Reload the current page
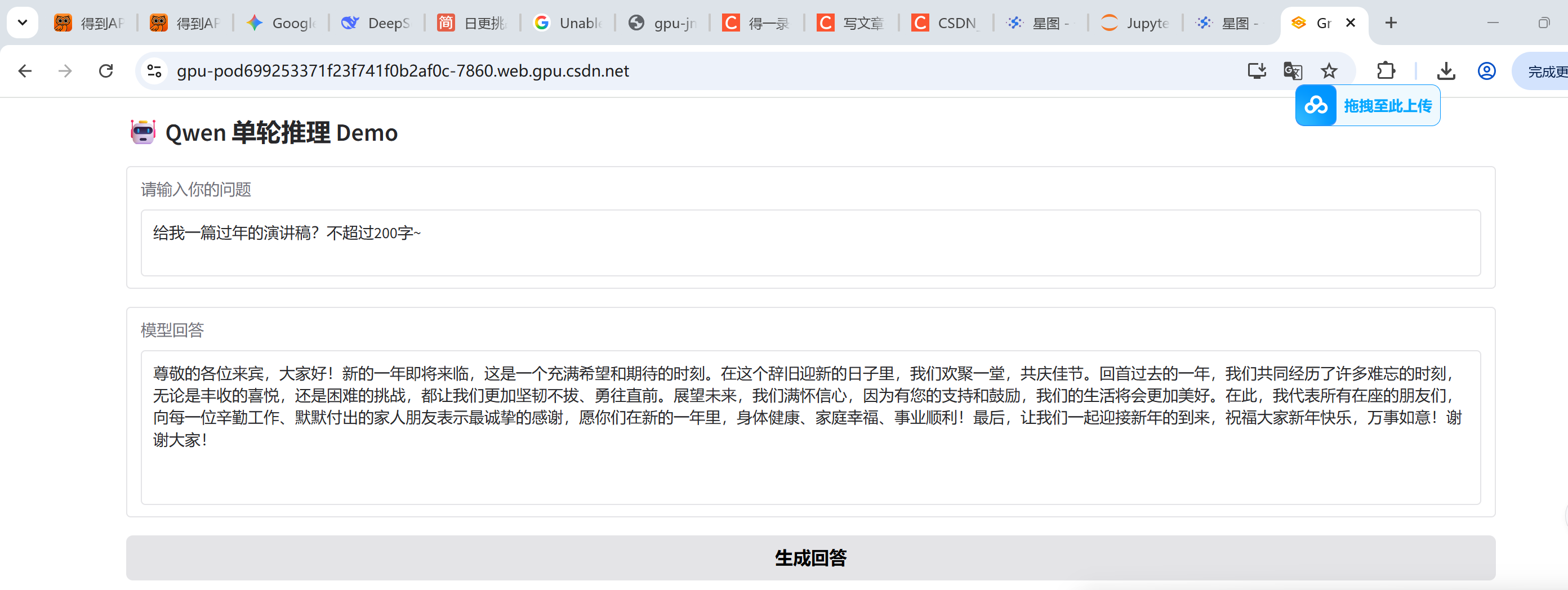The image size is (1568, 590). 106,71
